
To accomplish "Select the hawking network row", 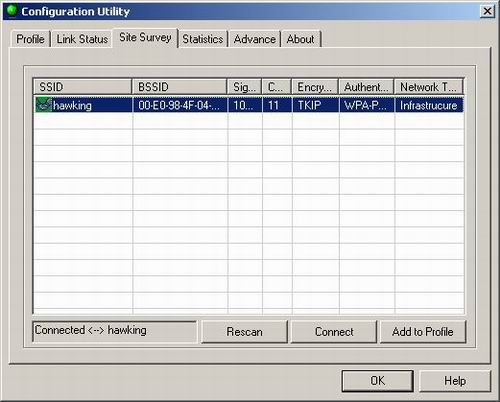I will tap(249, 105).
